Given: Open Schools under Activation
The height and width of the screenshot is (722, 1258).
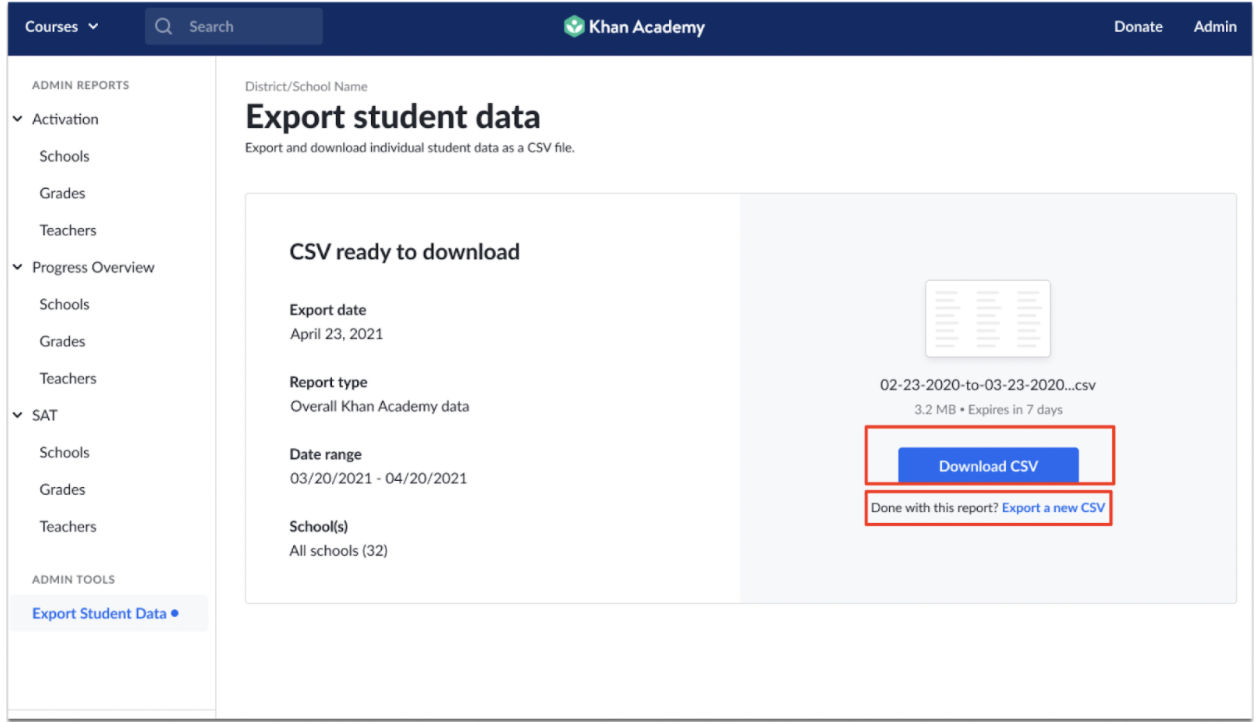Looking at the screenshot, I should [x=64, y=156].
